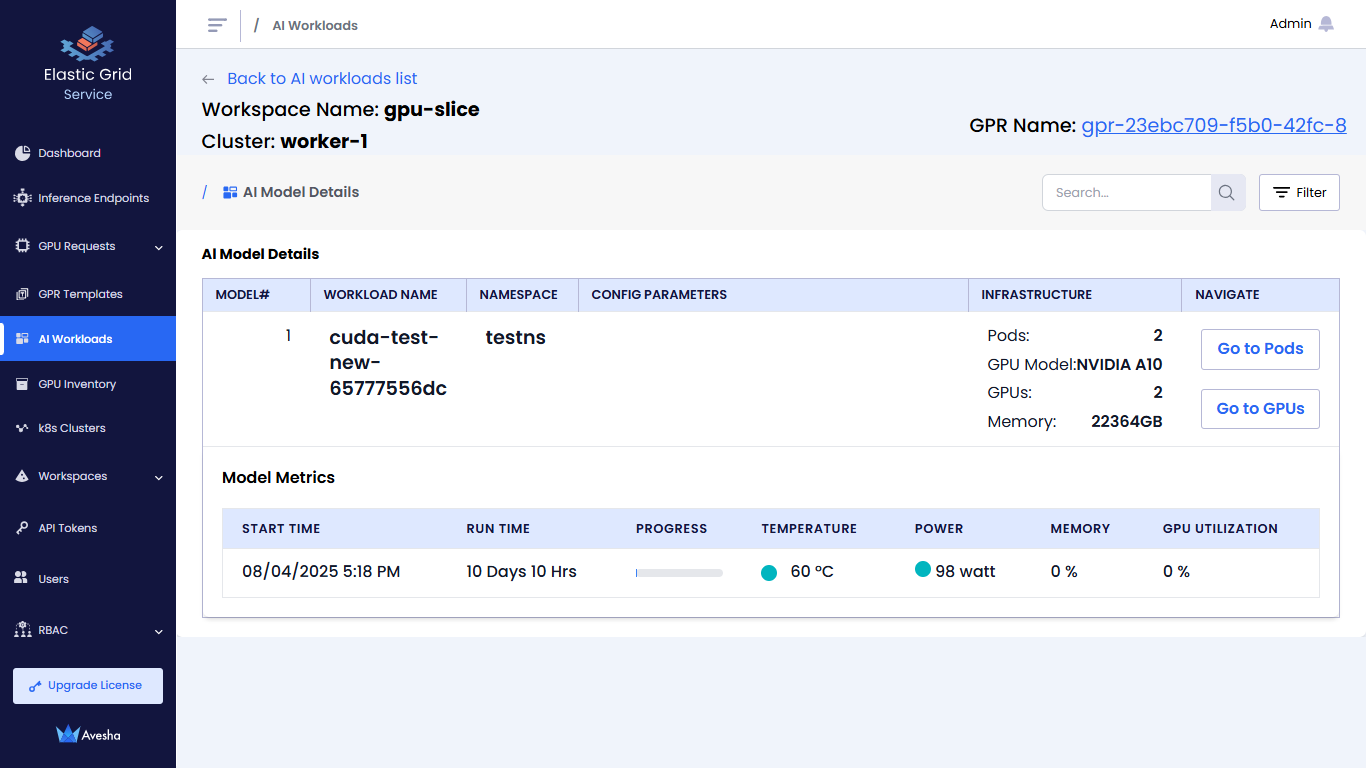The image size is (1366, 768).
Task: Select GPR Templates in sidebar
Action: point(80,294)
